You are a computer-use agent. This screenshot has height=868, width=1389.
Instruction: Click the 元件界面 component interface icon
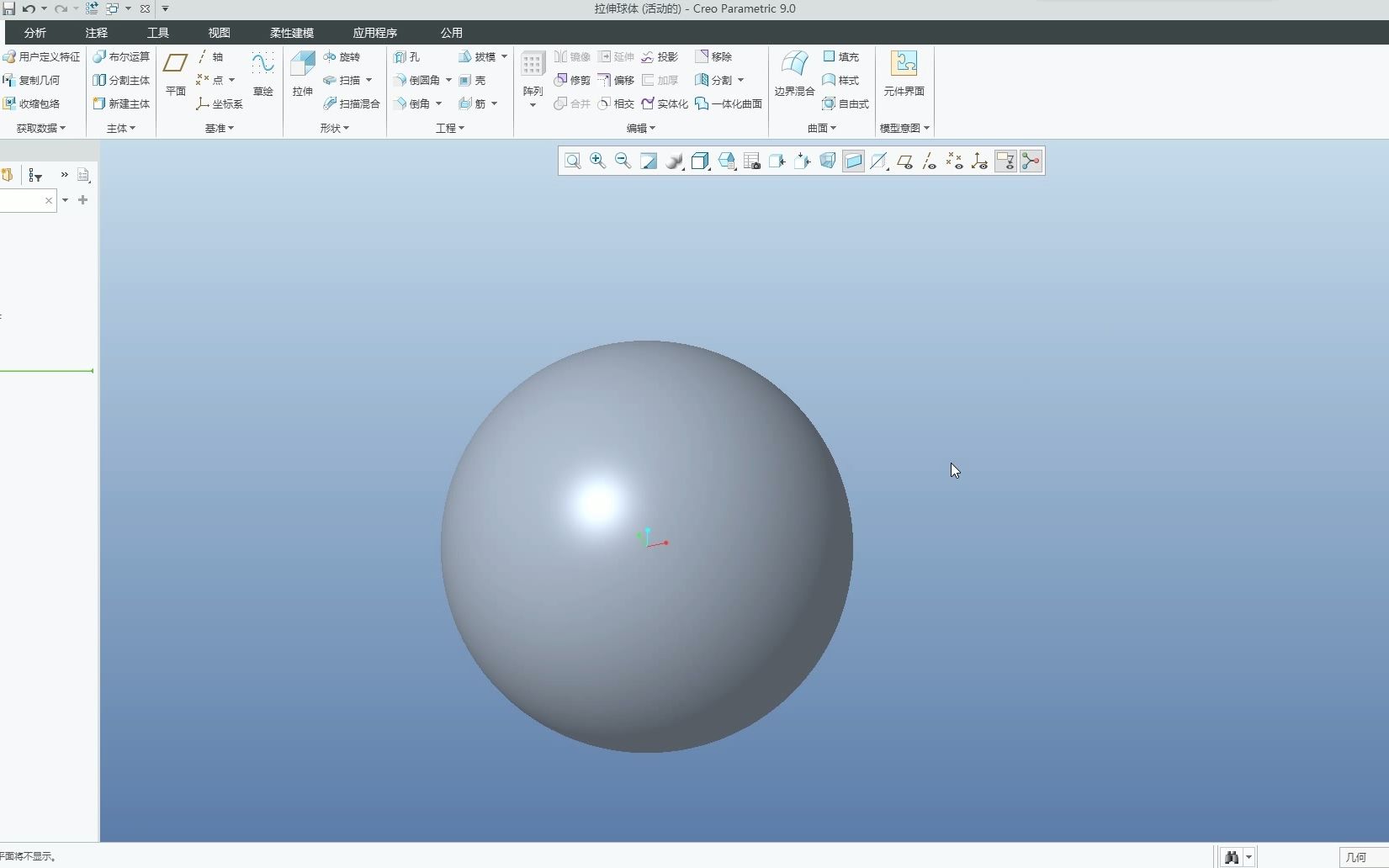904,73
